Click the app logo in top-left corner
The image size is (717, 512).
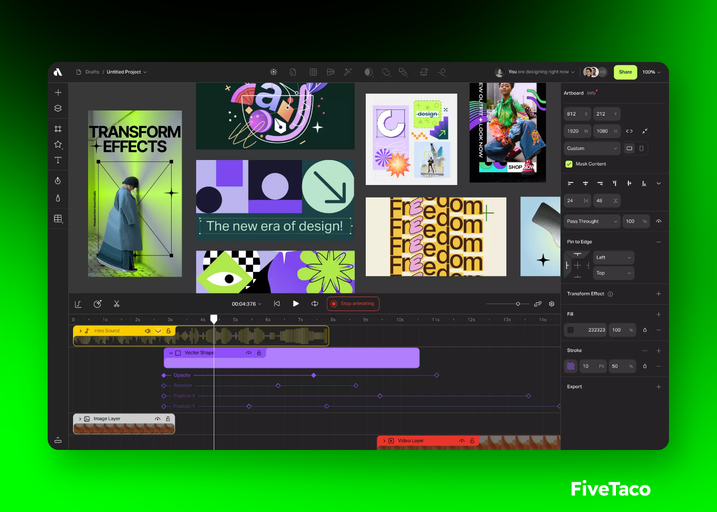point(58,72)
